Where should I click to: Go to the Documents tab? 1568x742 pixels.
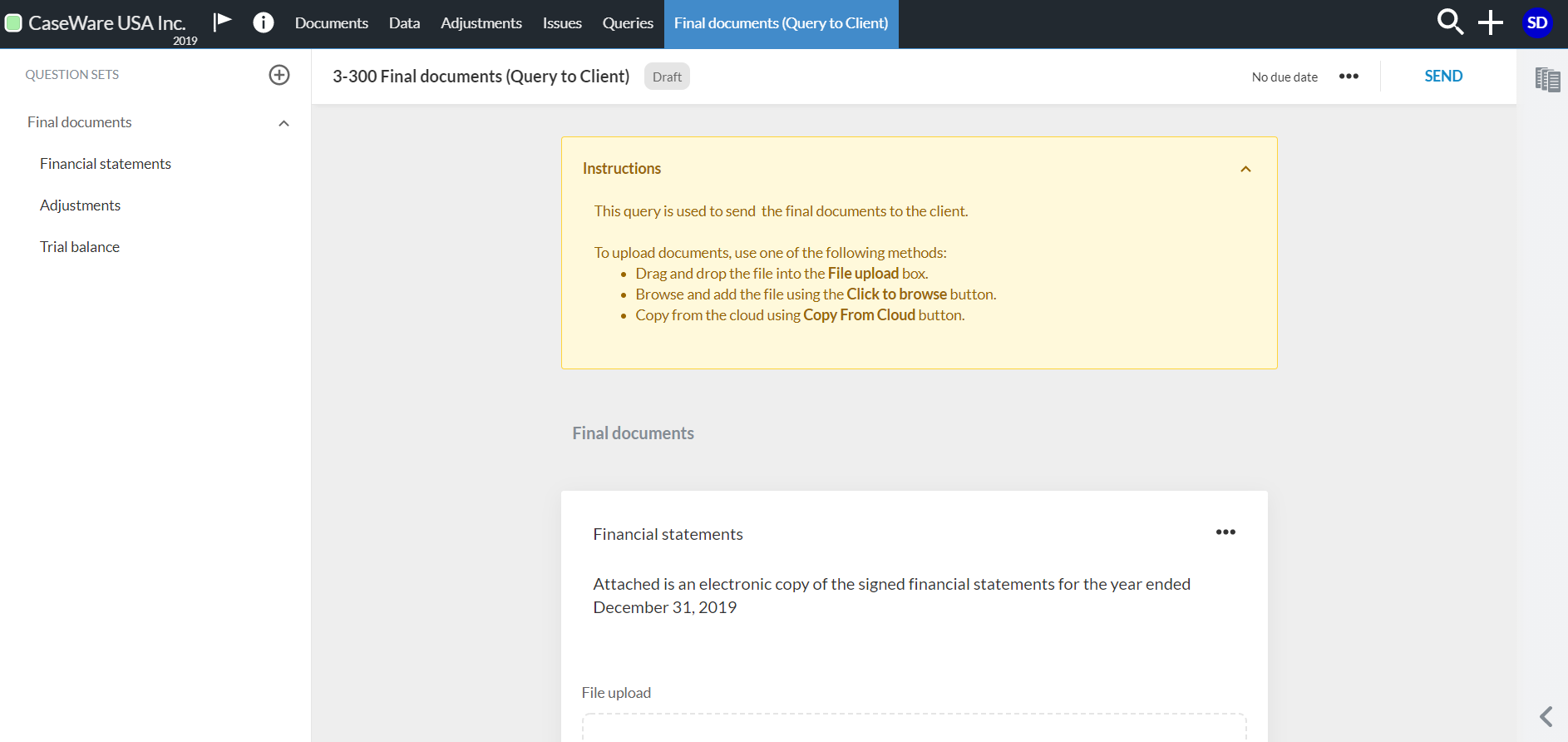pyautogui.click(x=331, y=23)
